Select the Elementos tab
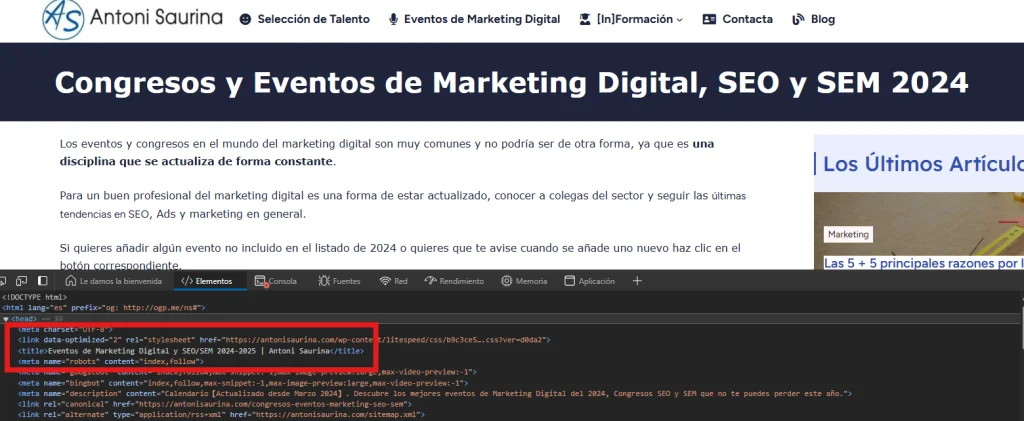 [x=207, y=281]
